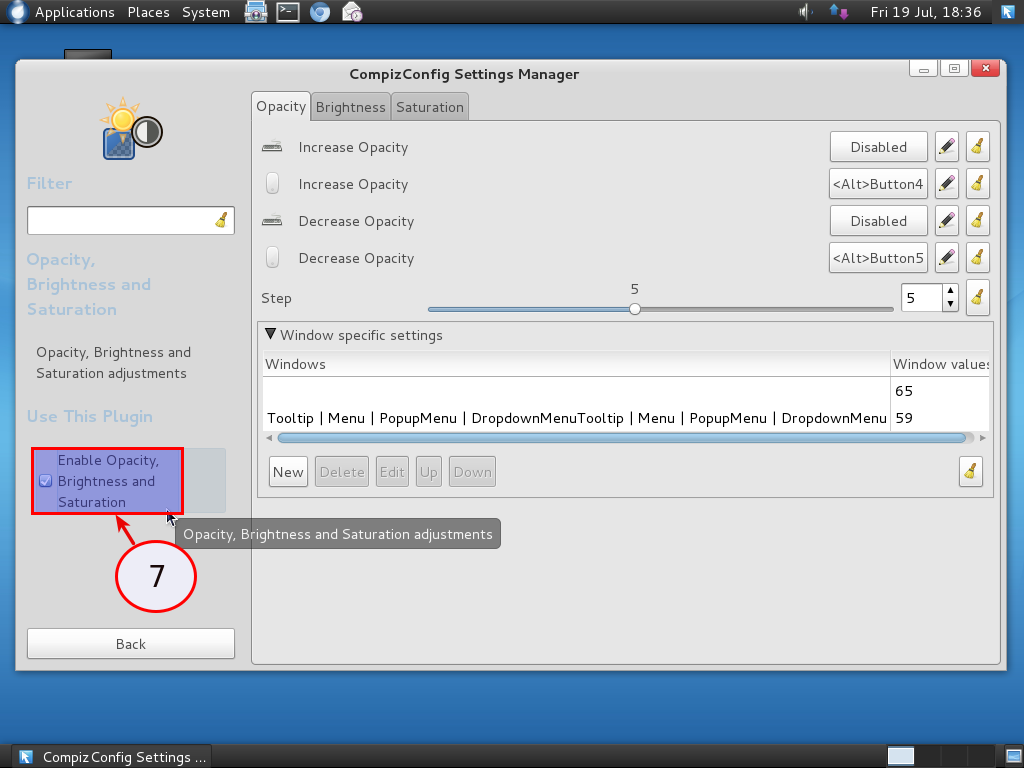
Task: Switch to the Saturation tab
Action: (x=430, y=107)
